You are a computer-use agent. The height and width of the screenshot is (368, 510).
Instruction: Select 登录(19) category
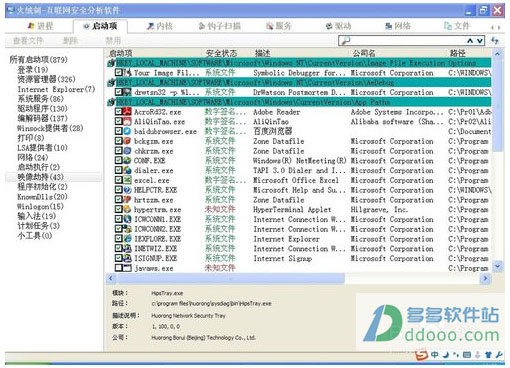33,69
